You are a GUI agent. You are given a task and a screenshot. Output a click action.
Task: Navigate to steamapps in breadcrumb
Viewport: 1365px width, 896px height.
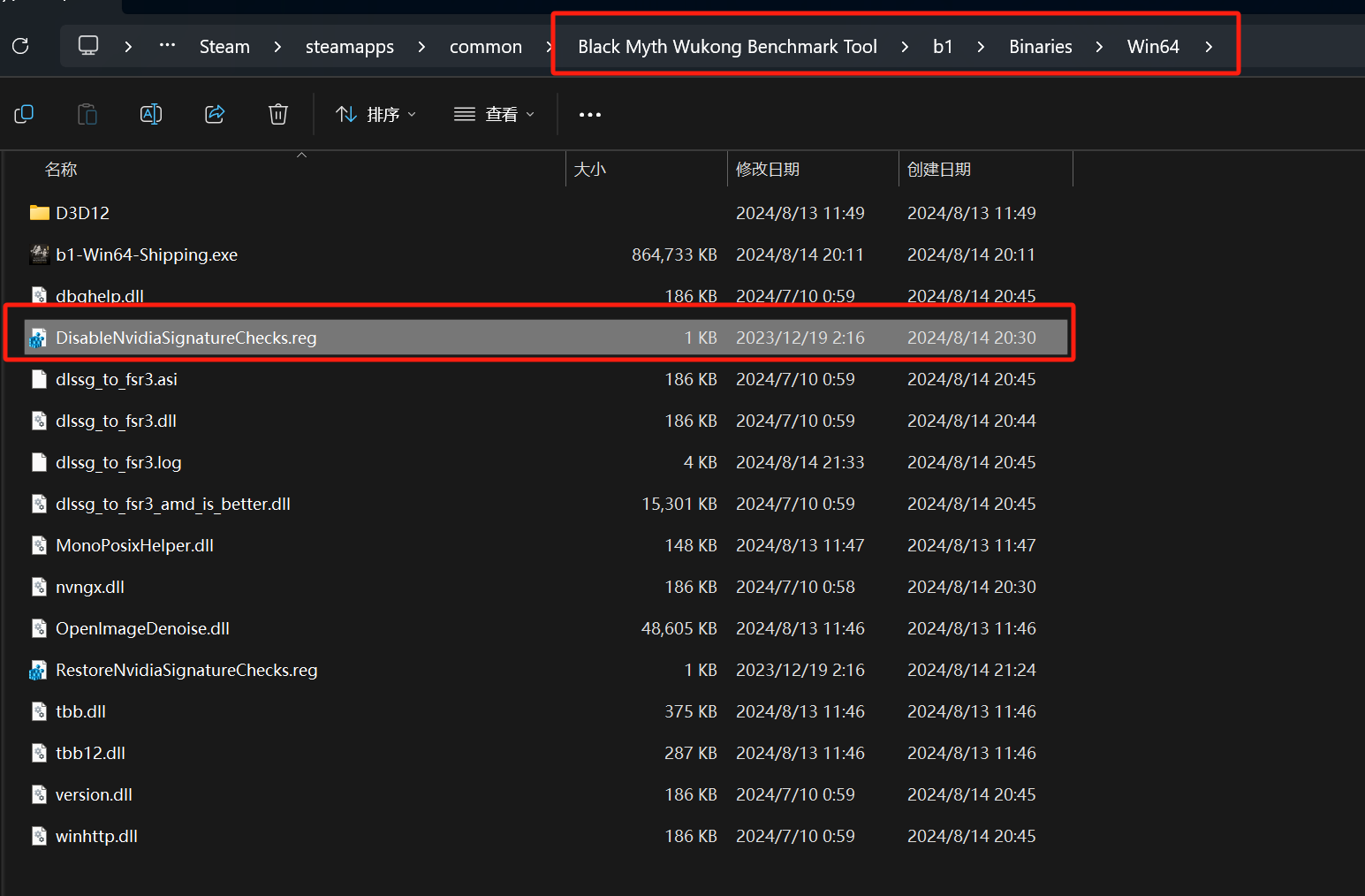(x=349, y=47)
